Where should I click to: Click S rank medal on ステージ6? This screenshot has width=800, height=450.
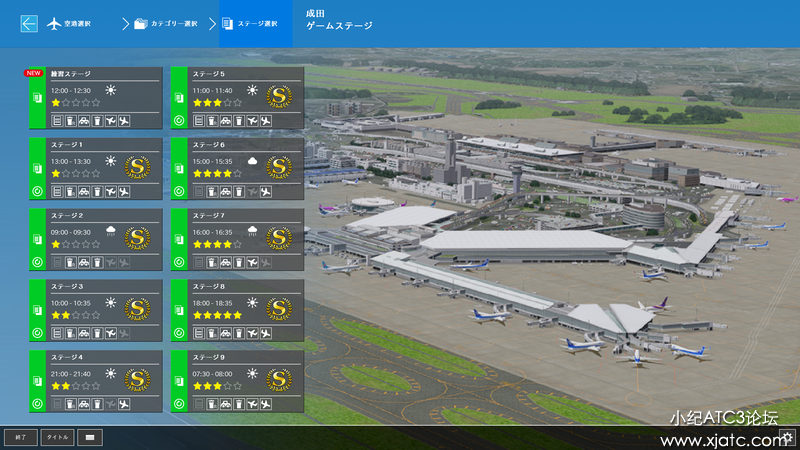tap(279, 167)
